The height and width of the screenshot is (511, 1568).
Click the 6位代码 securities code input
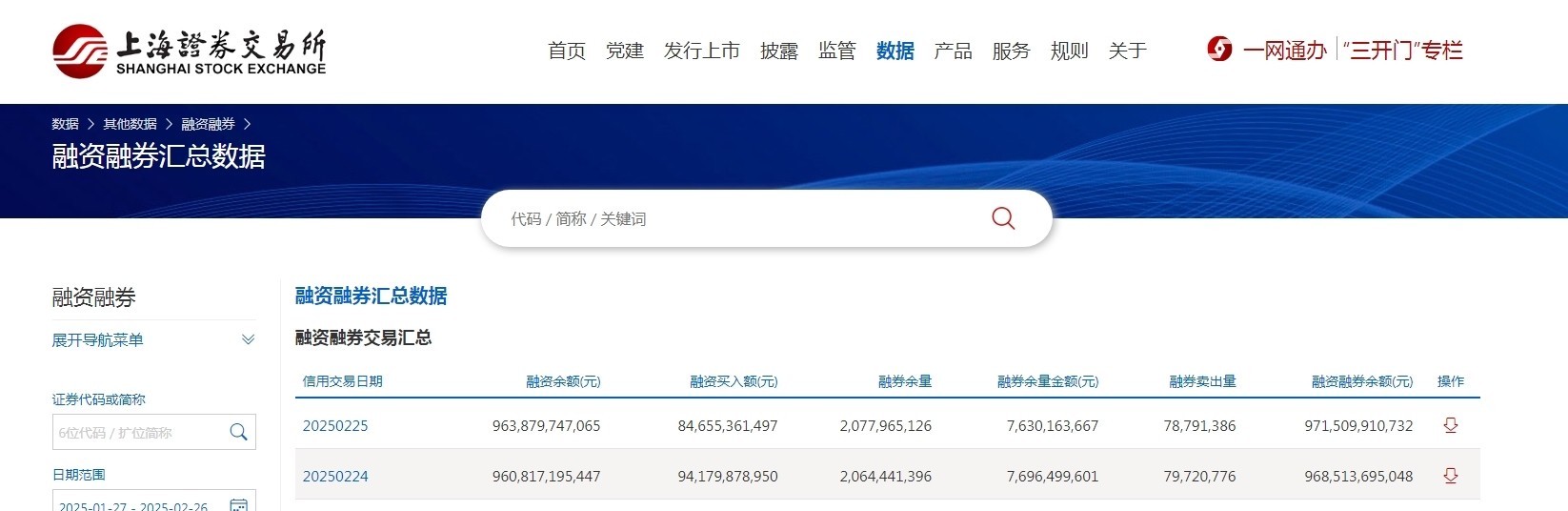(138, 433)
